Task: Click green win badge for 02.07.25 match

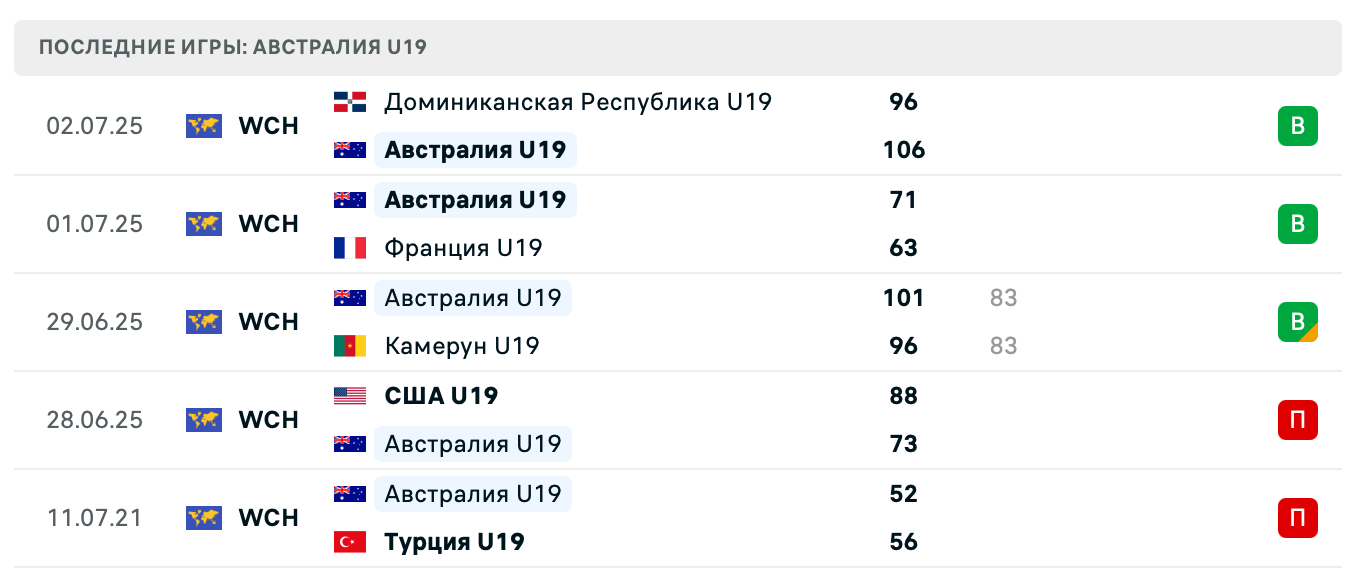Action: pos(1298,126)
